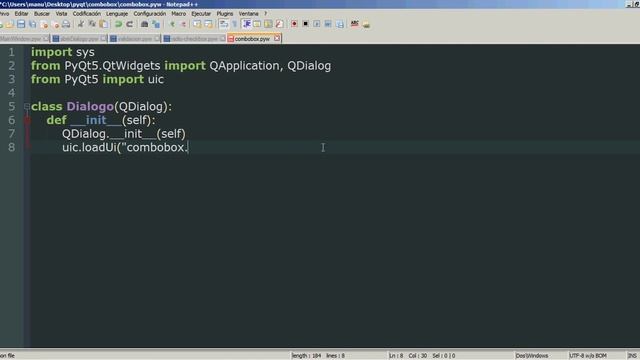Stop macro recording with the black square
Screen dimensions: 640x360
(305, 24)
